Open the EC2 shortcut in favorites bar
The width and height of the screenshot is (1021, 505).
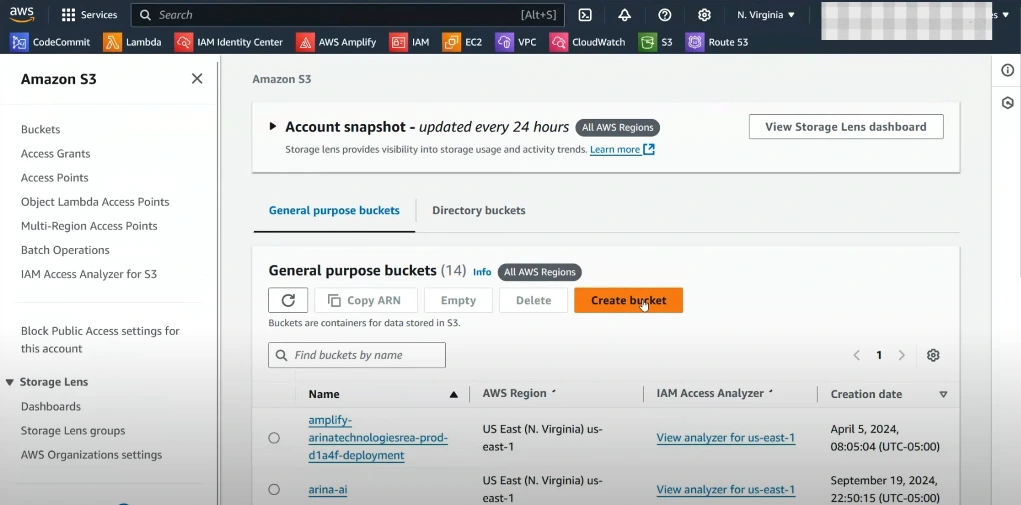(x=463, y=42)
